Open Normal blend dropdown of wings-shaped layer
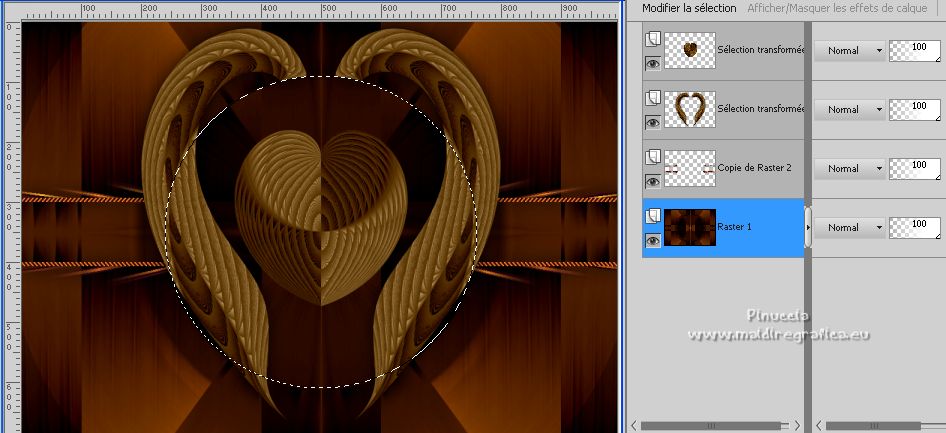This screenshot has height=433, width=946. point(849,109)
